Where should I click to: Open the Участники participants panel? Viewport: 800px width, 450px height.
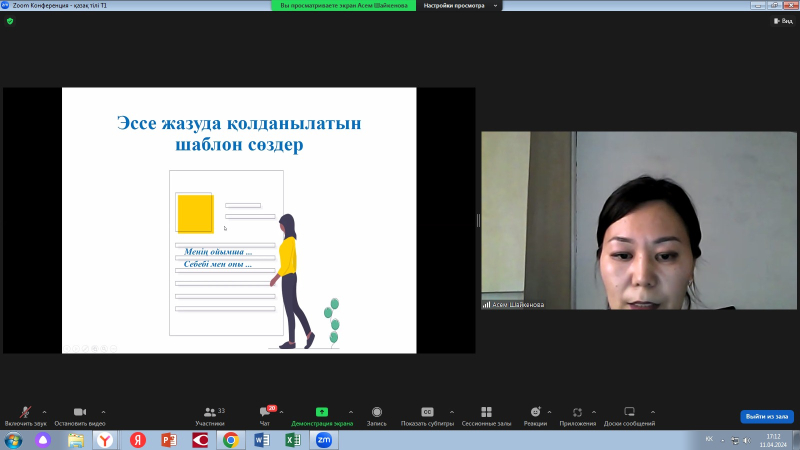coord(209,414)
